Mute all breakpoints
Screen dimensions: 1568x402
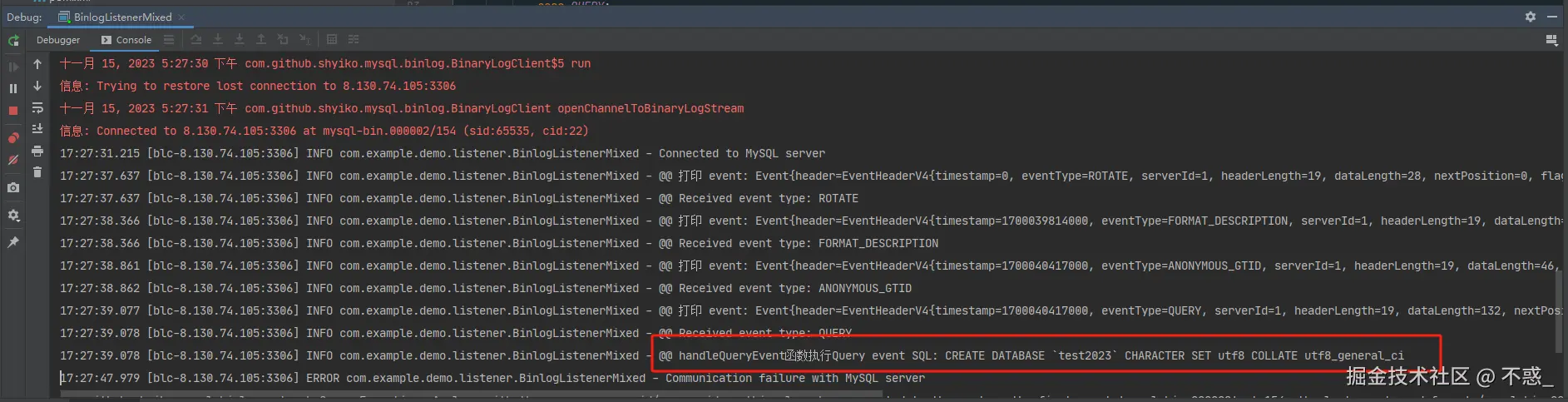13,160
